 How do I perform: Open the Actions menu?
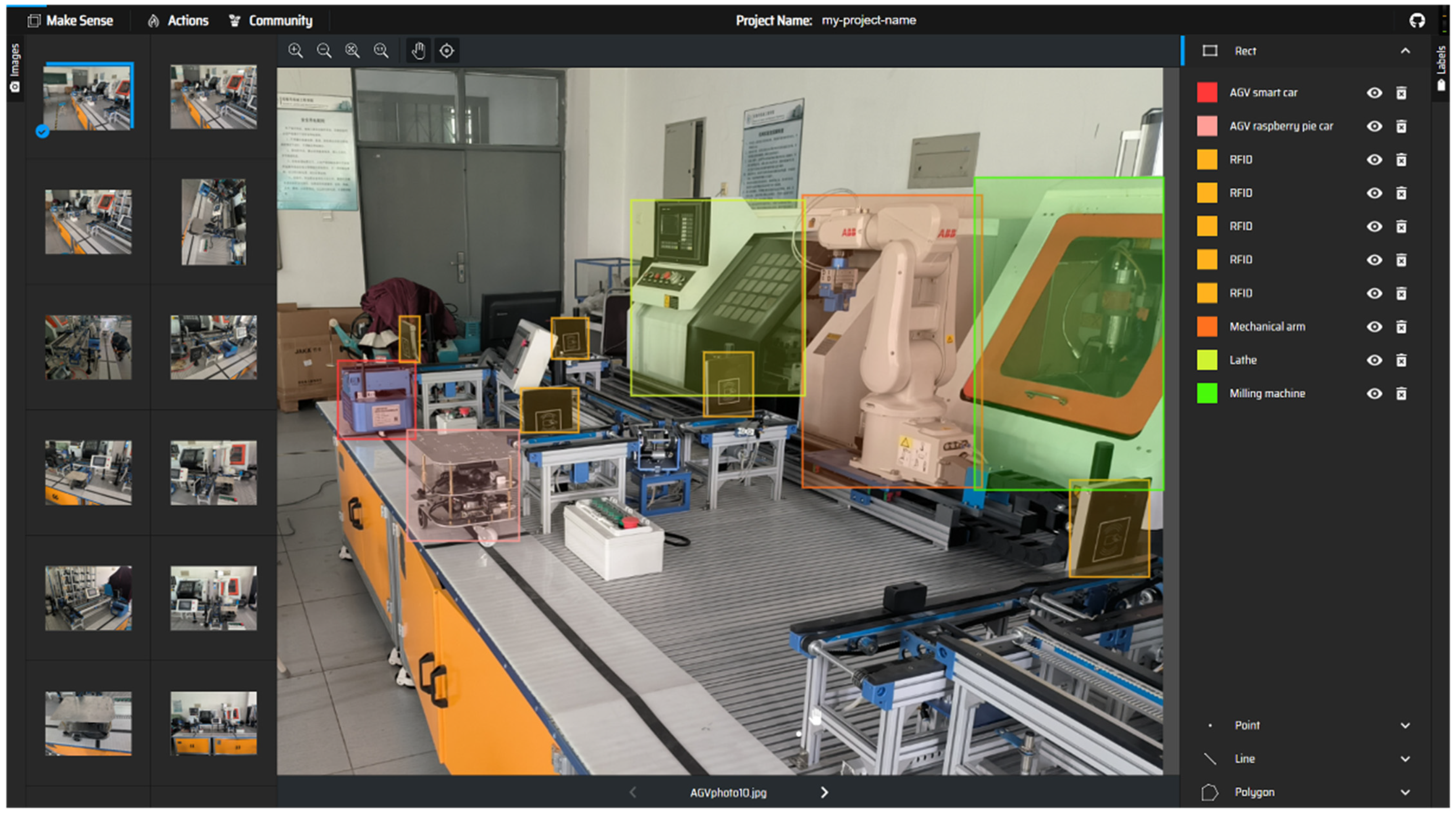[x=179, y=21]
